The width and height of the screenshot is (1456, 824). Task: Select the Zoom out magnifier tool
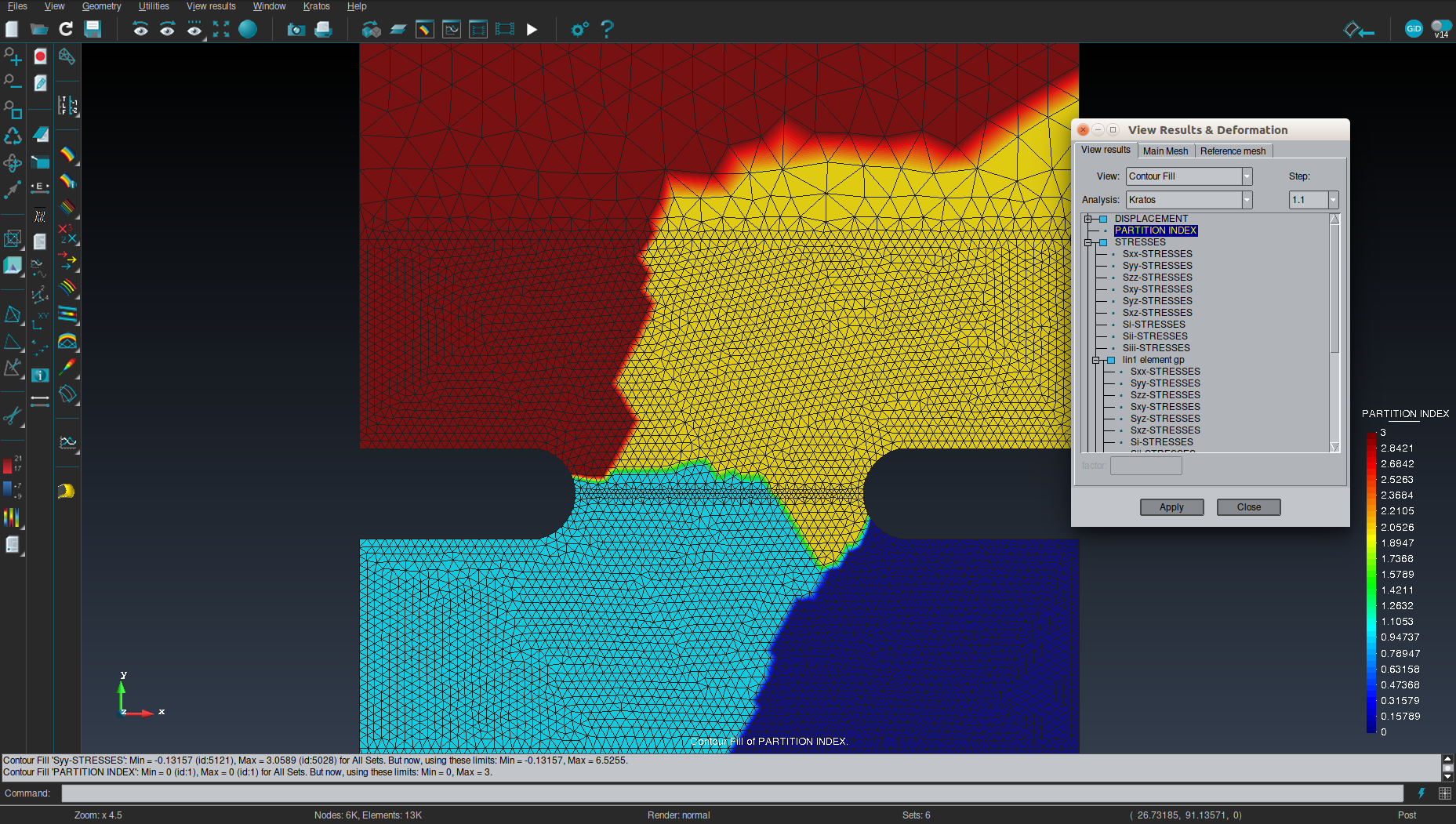point(13,82)
